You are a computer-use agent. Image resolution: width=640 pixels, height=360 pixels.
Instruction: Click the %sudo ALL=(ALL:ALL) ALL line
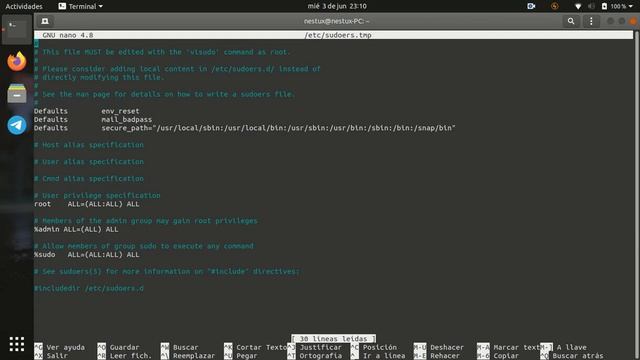(87, 254)
